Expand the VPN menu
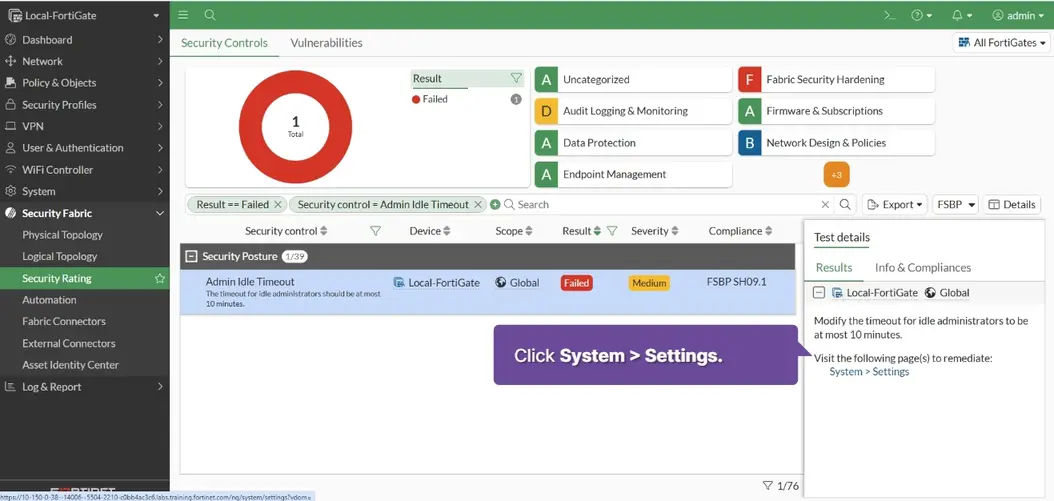This screenshot has height=501, width=1054. [x=85, y=126]
